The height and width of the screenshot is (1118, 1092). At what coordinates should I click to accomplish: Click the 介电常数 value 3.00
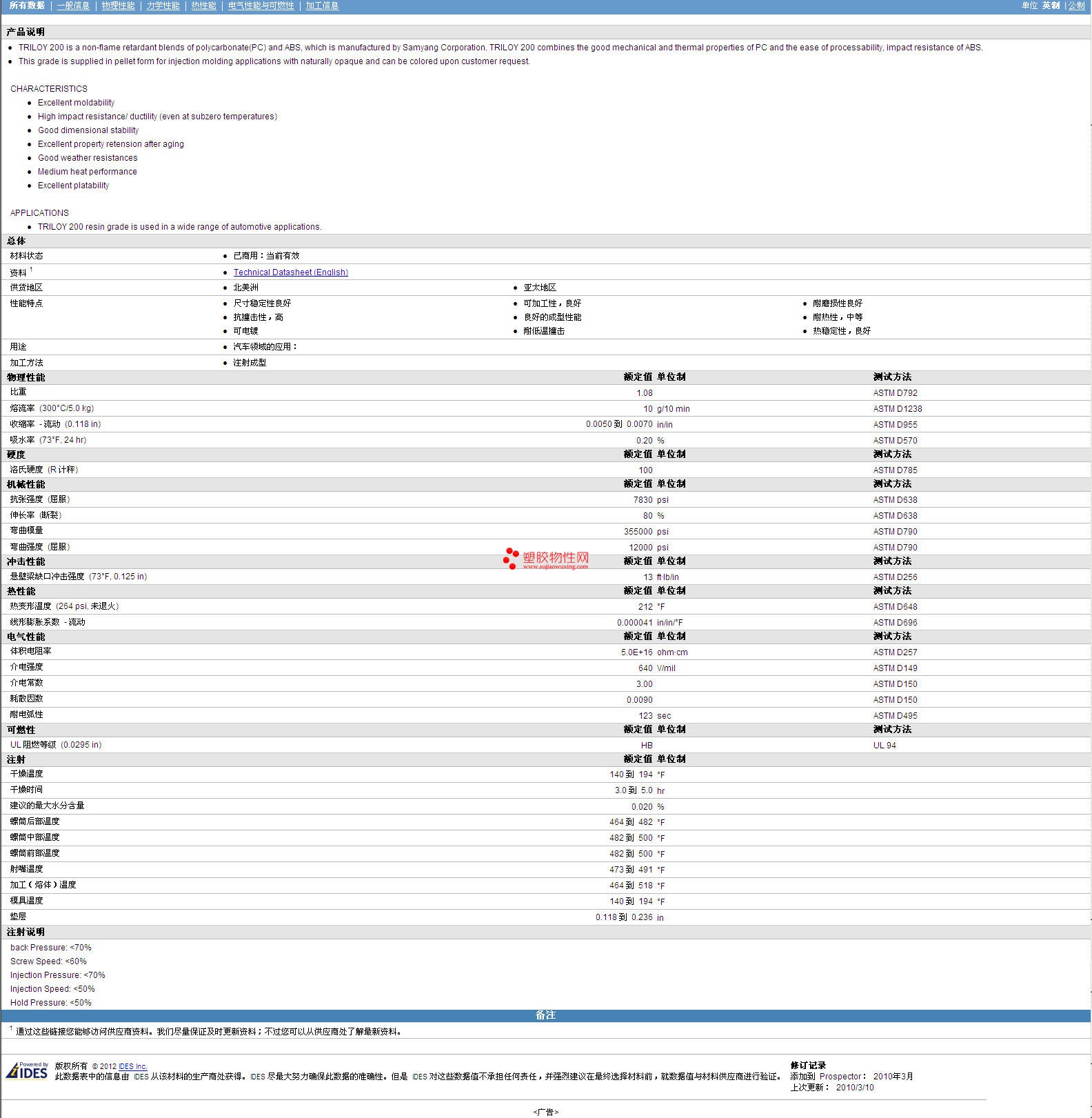point(644,684)
